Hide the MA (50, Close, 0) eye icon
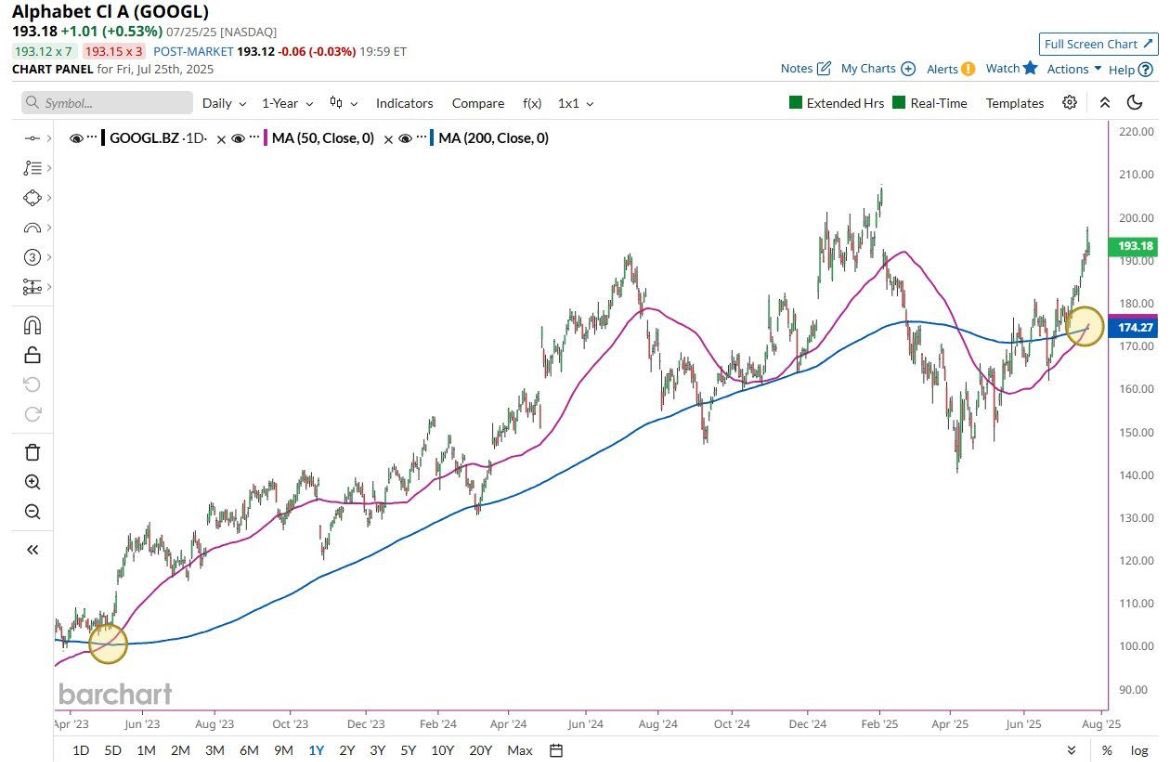 click(238, 138)
